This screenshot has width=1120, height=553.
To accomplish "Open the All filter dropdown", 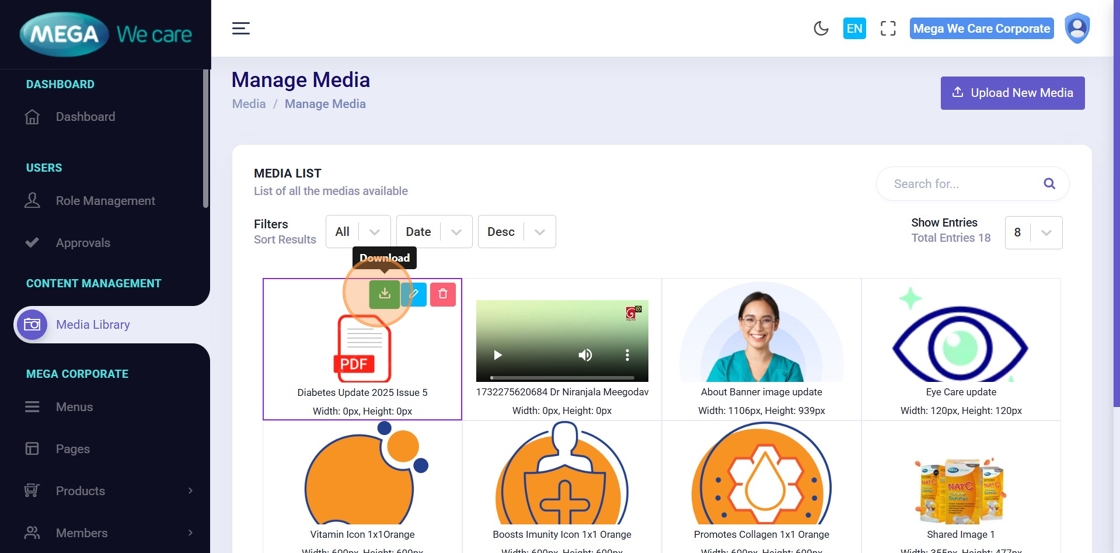I will [x=357, y=232].
